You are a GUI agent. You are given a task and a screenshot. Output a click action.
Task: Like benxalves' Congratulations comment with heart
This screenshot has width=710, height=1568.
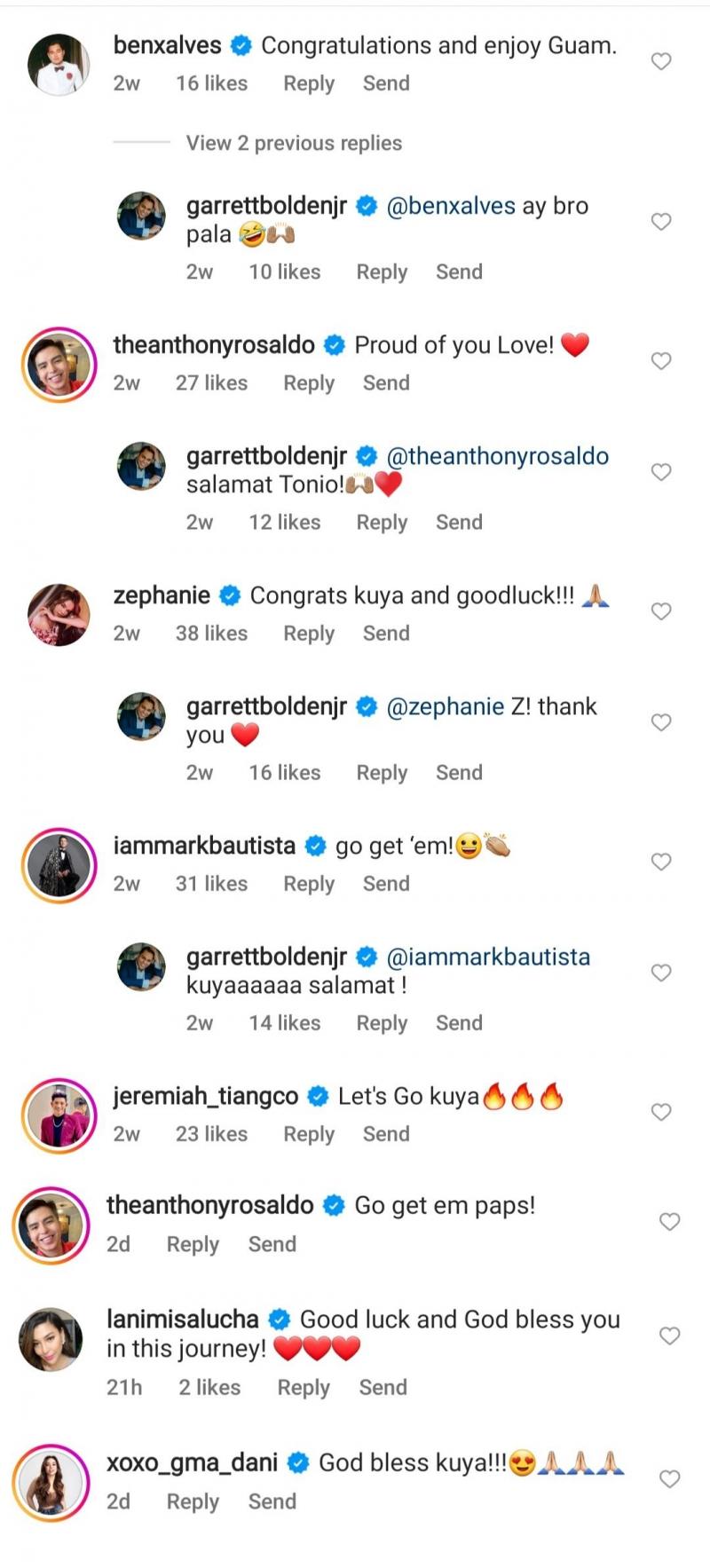661,61
